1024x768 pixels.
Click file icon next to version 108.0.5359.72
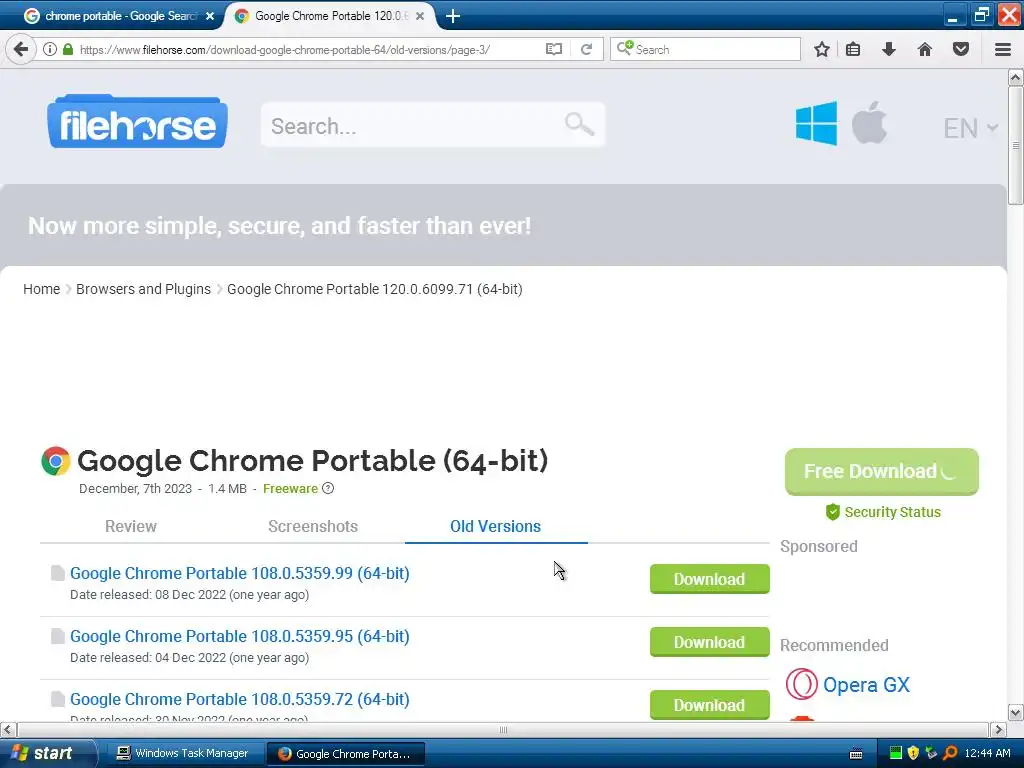[57, 699]
